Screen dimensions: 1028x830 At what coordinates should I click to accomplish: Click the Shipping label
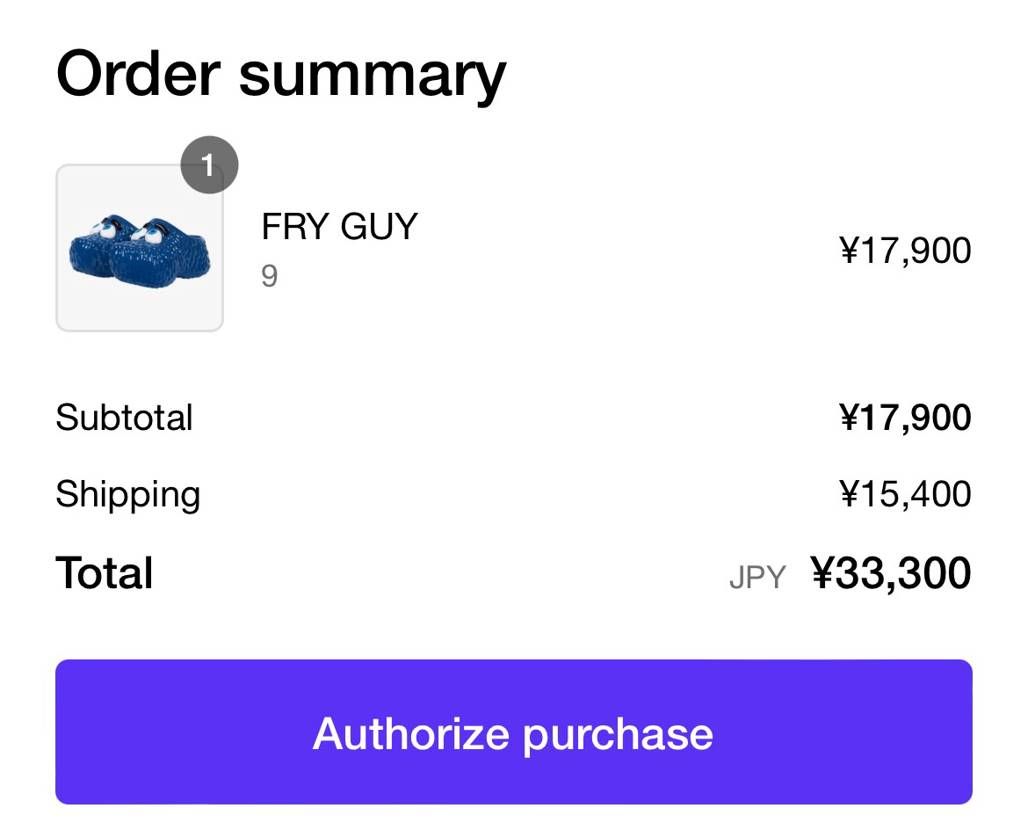point(128,493)
